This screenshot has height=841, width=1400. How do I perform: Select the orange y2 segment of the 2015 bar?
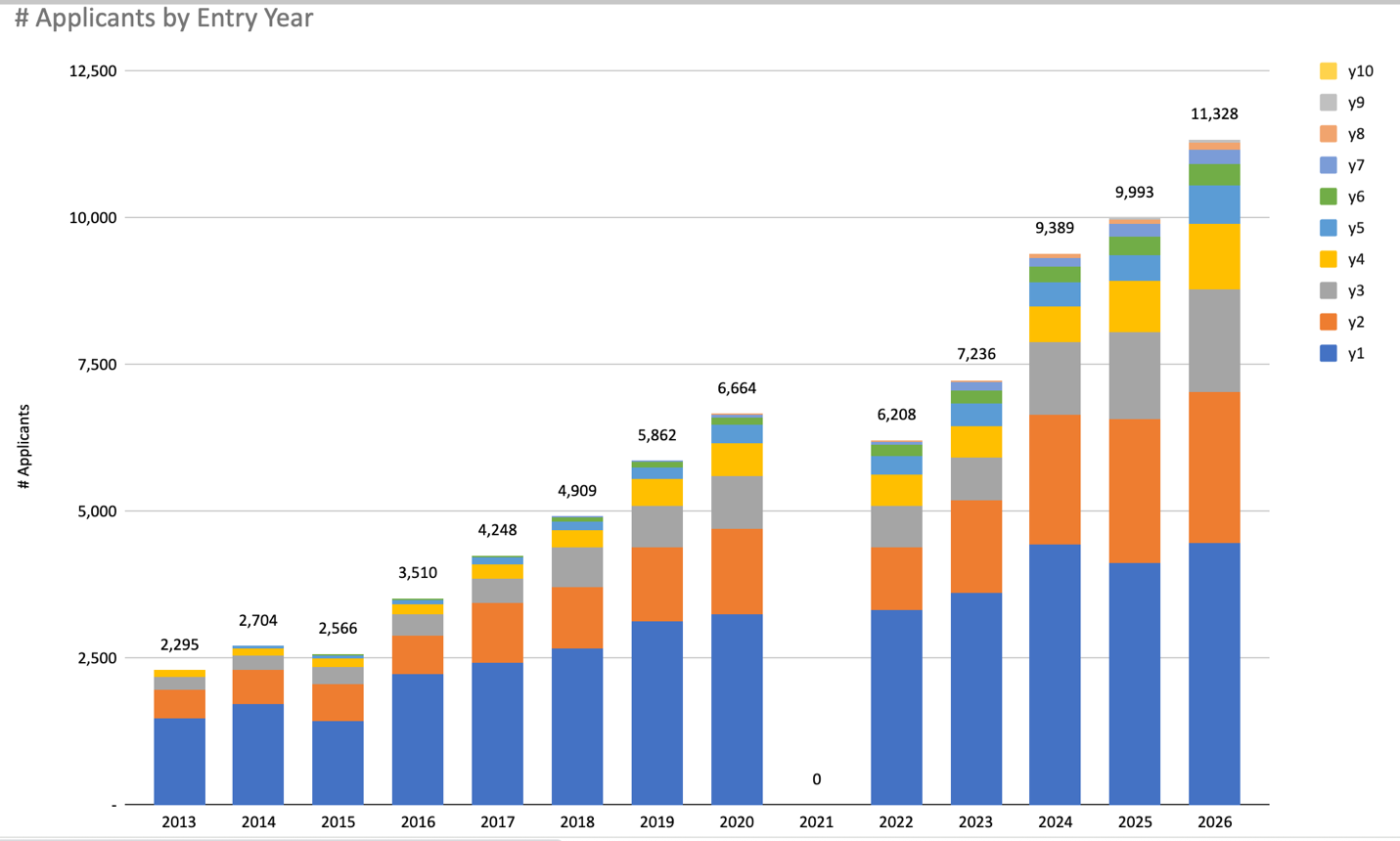(338, 703)
